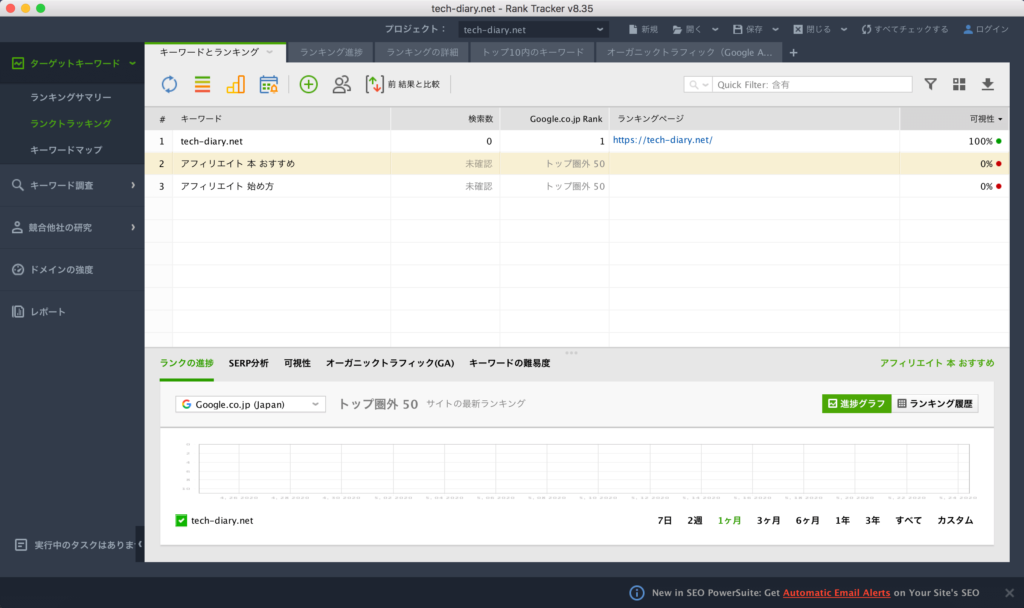The width and height of the screenshot is (1024, 608).
Task: Click the calendar schedule toolbar icon
Action: tap(268, 84)
